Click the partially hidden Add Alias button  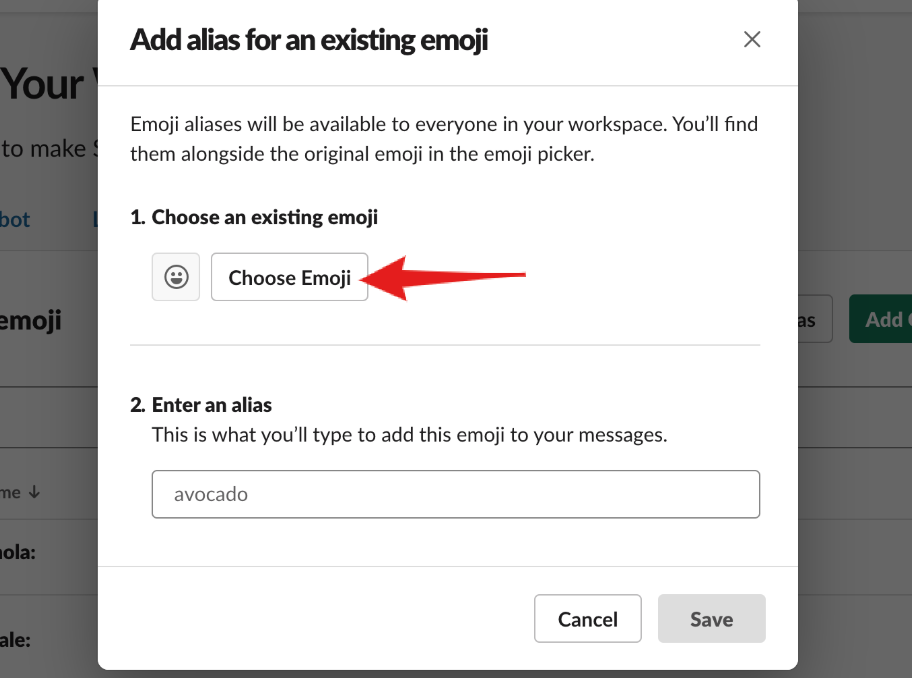815,319
